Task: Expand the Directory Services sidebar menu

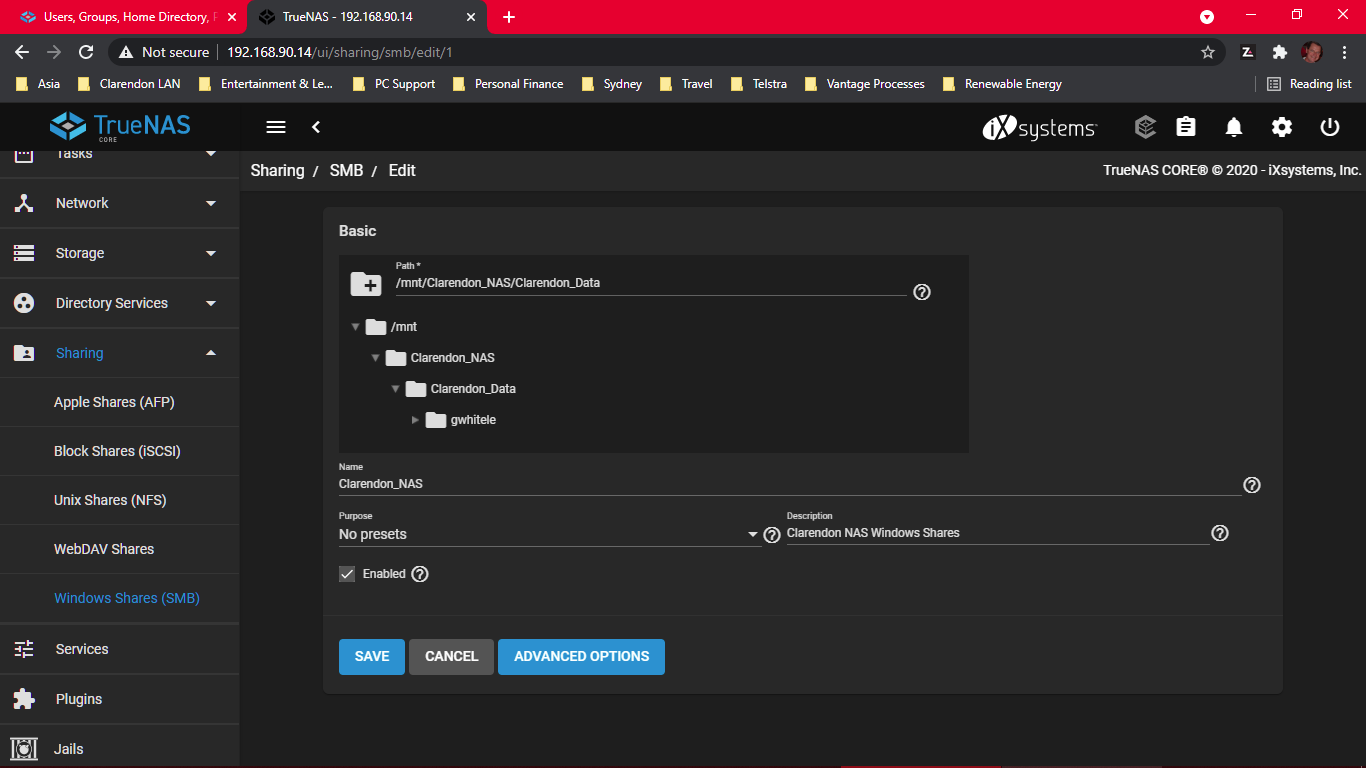Action: [x=211, y=303]
